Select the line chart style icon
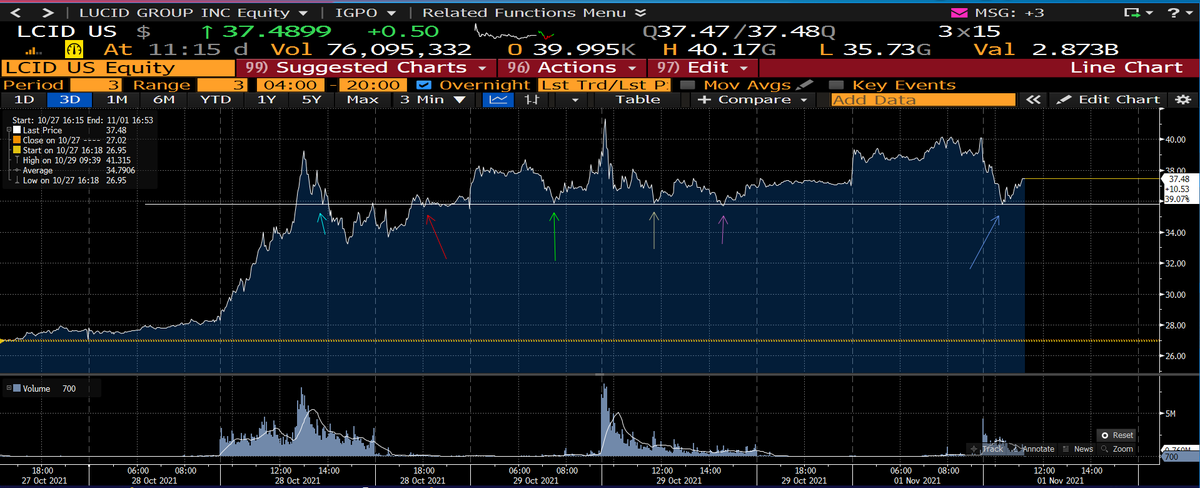The height and width of the screenshot is (488, 1200). (496, 99)
